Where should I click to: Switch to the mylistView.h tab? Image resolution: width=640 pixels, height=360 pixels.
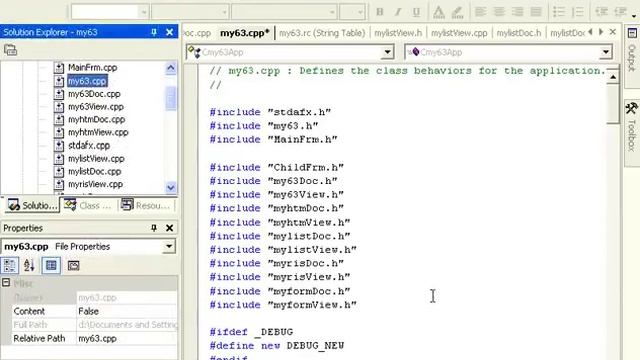(x=398, y=33)
